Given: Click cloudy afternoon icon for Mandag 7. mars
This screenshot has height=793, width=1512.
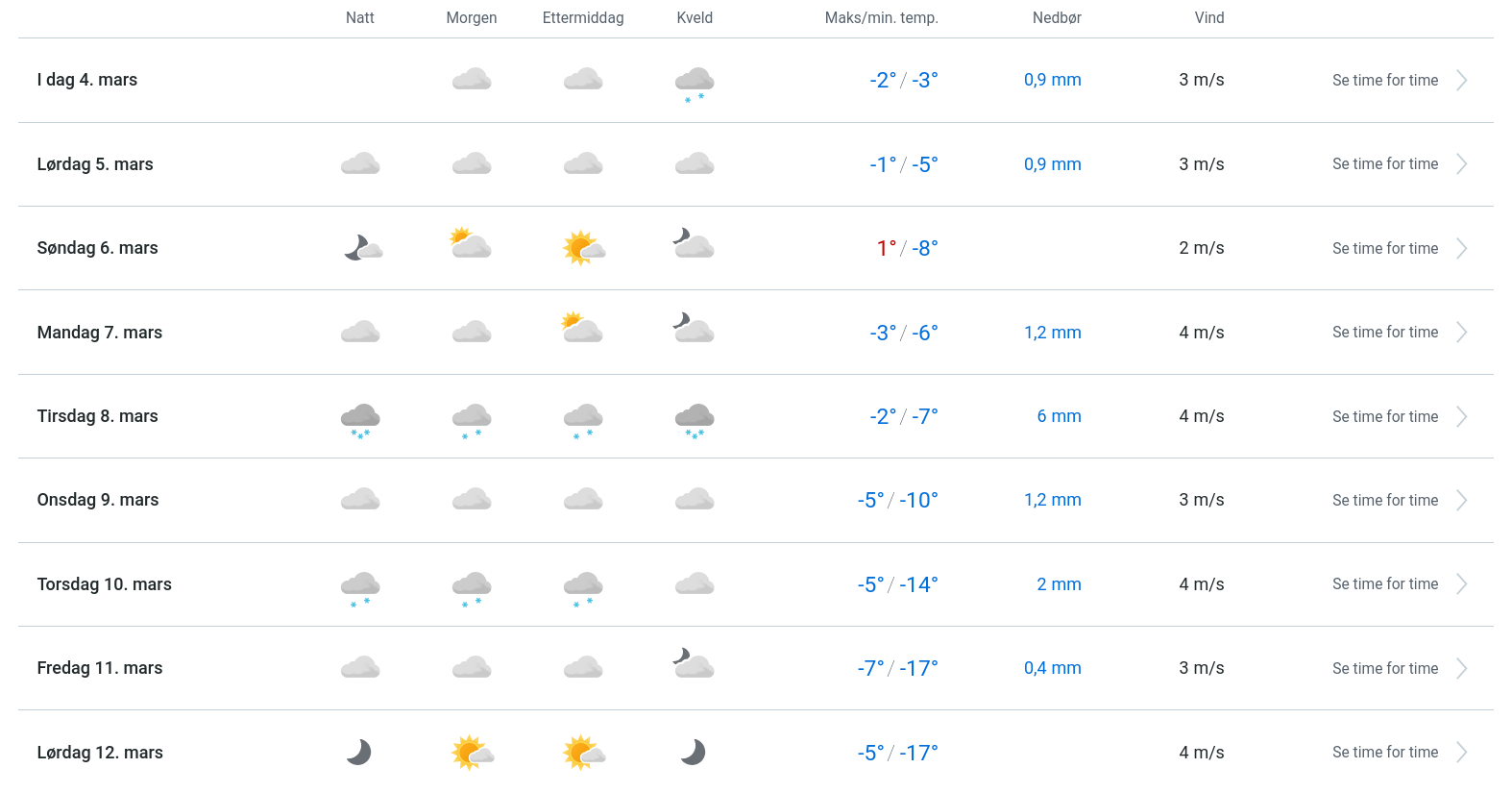Looking at the screenshot, I should coord(583,329).
